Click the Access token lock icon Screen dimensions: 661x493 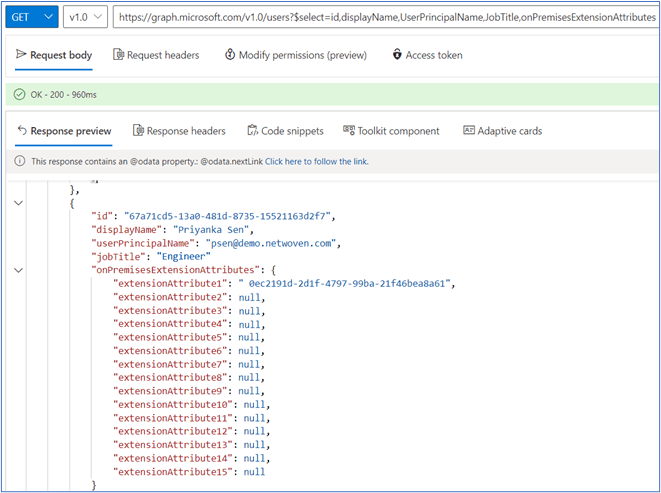coord(397,54)
